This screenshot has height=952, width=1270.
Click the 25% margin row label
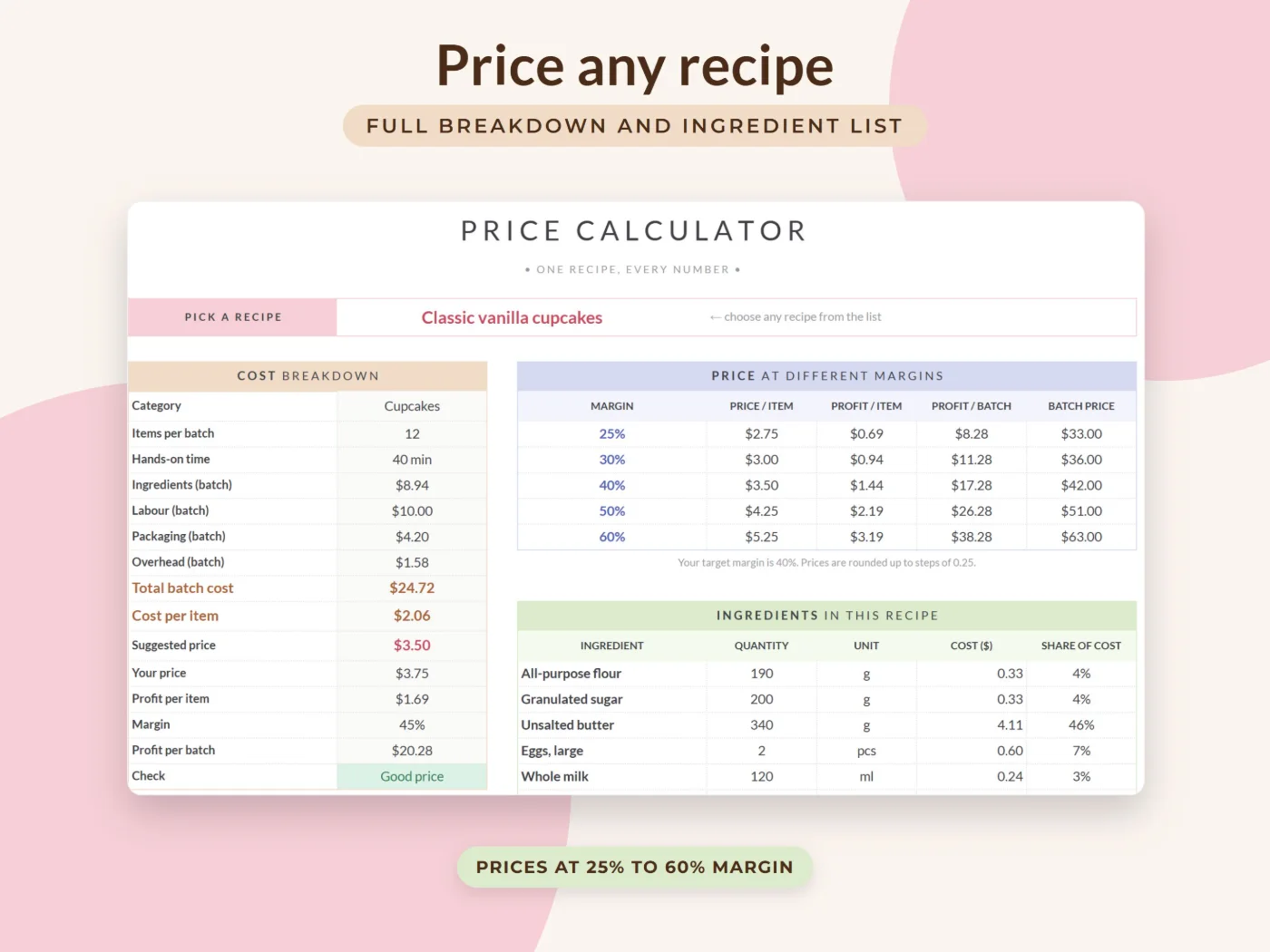click(x=612, y=433)
